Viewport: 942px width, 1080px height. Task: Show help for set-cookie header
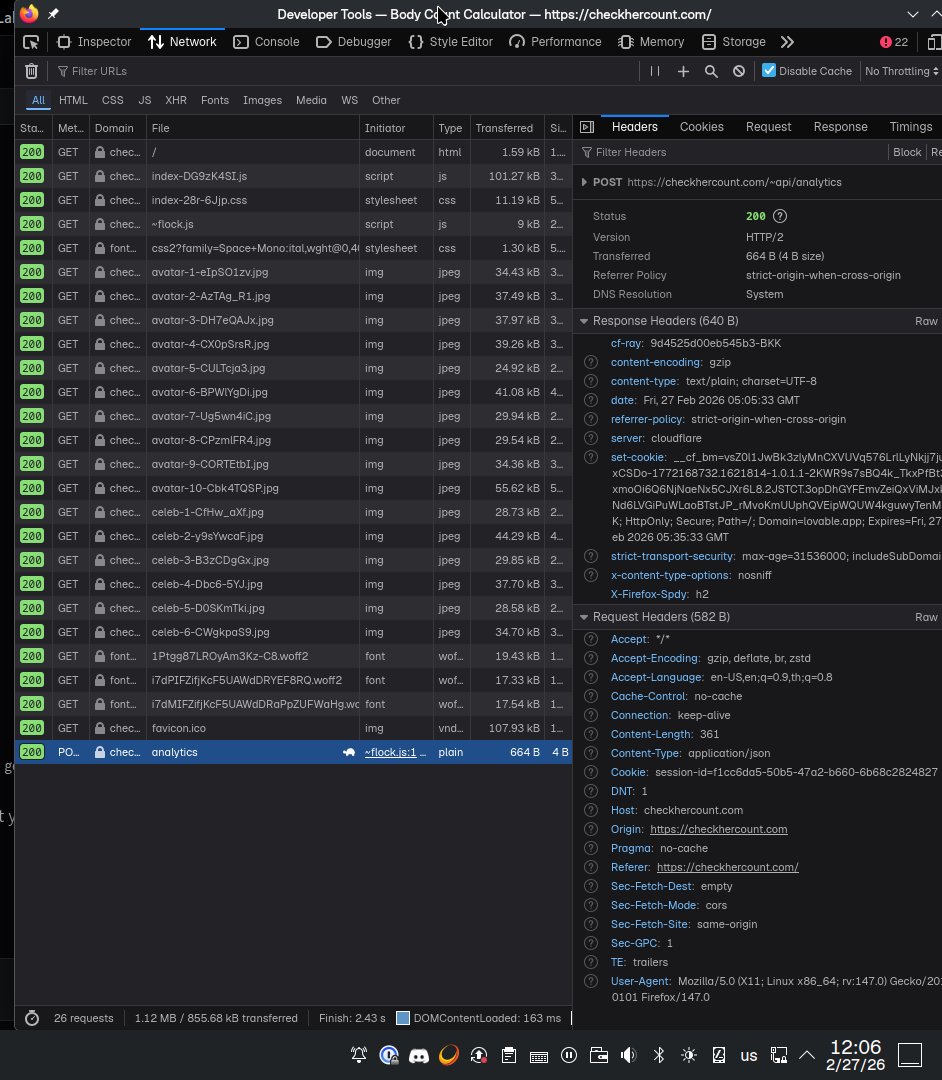[591, 457]
